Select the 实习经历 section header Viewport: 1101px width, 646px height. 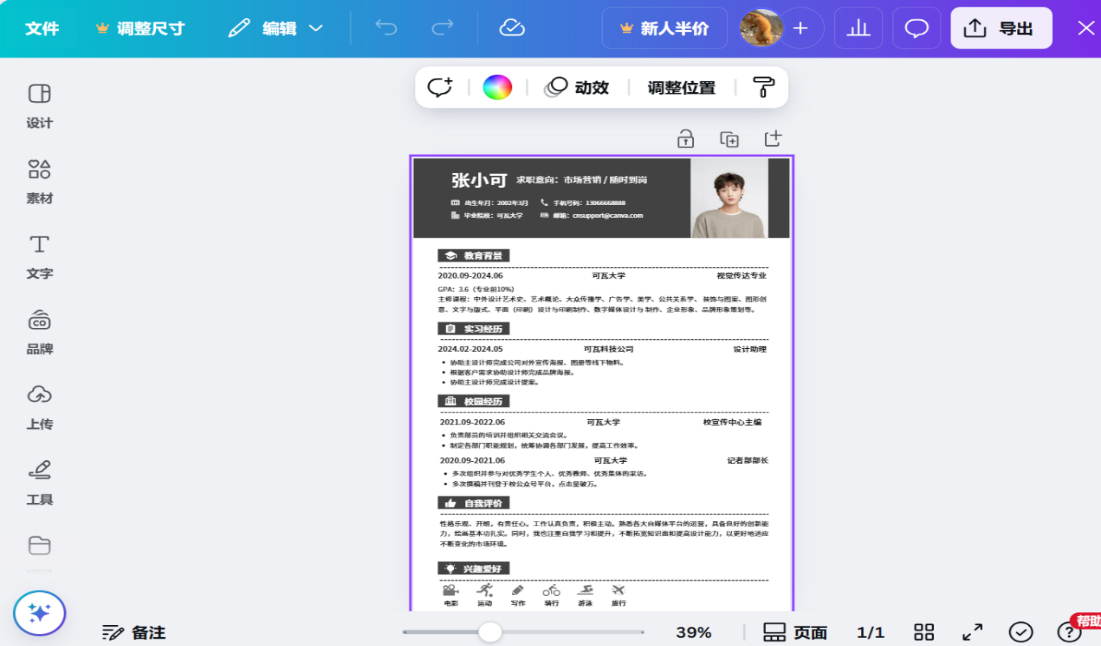click(x=474, y=329)
